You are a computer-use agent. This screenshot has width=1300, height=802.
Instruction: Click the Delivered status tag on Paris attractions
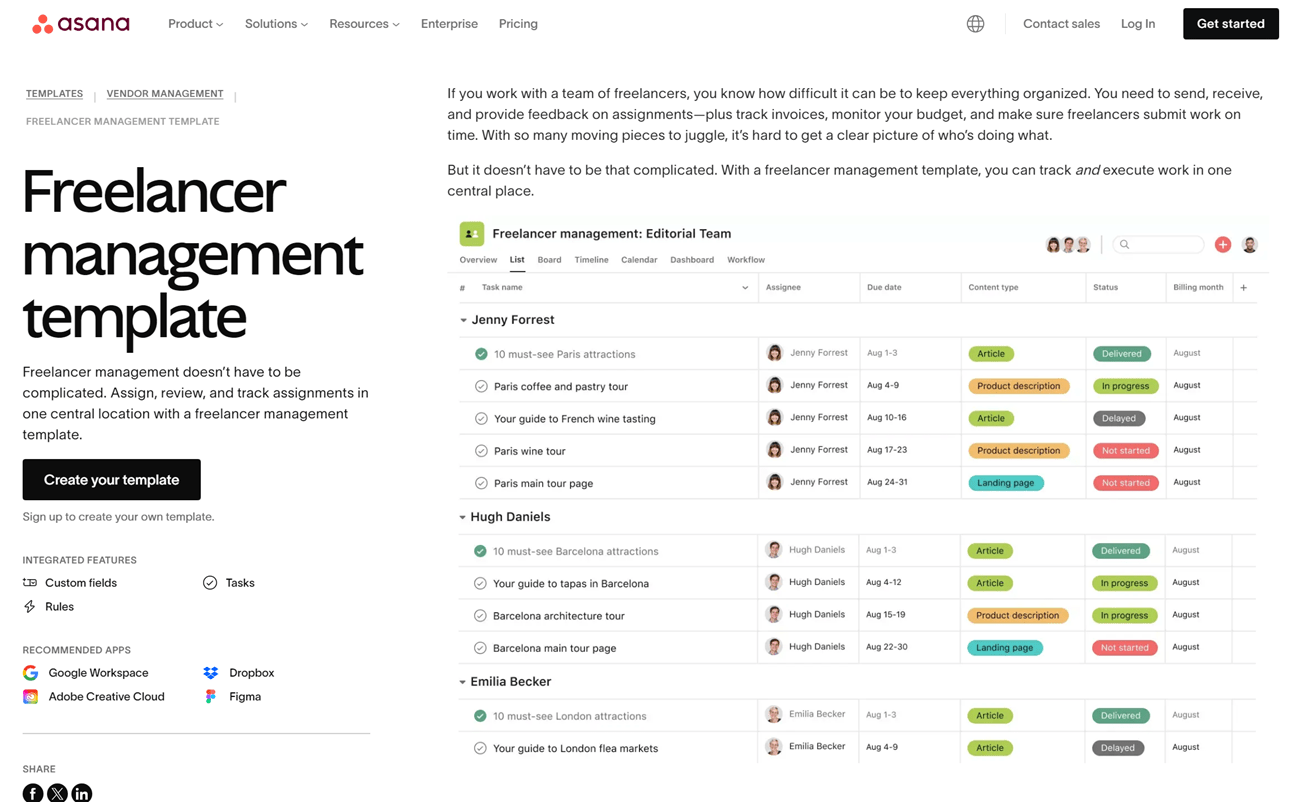(1121, 354)
